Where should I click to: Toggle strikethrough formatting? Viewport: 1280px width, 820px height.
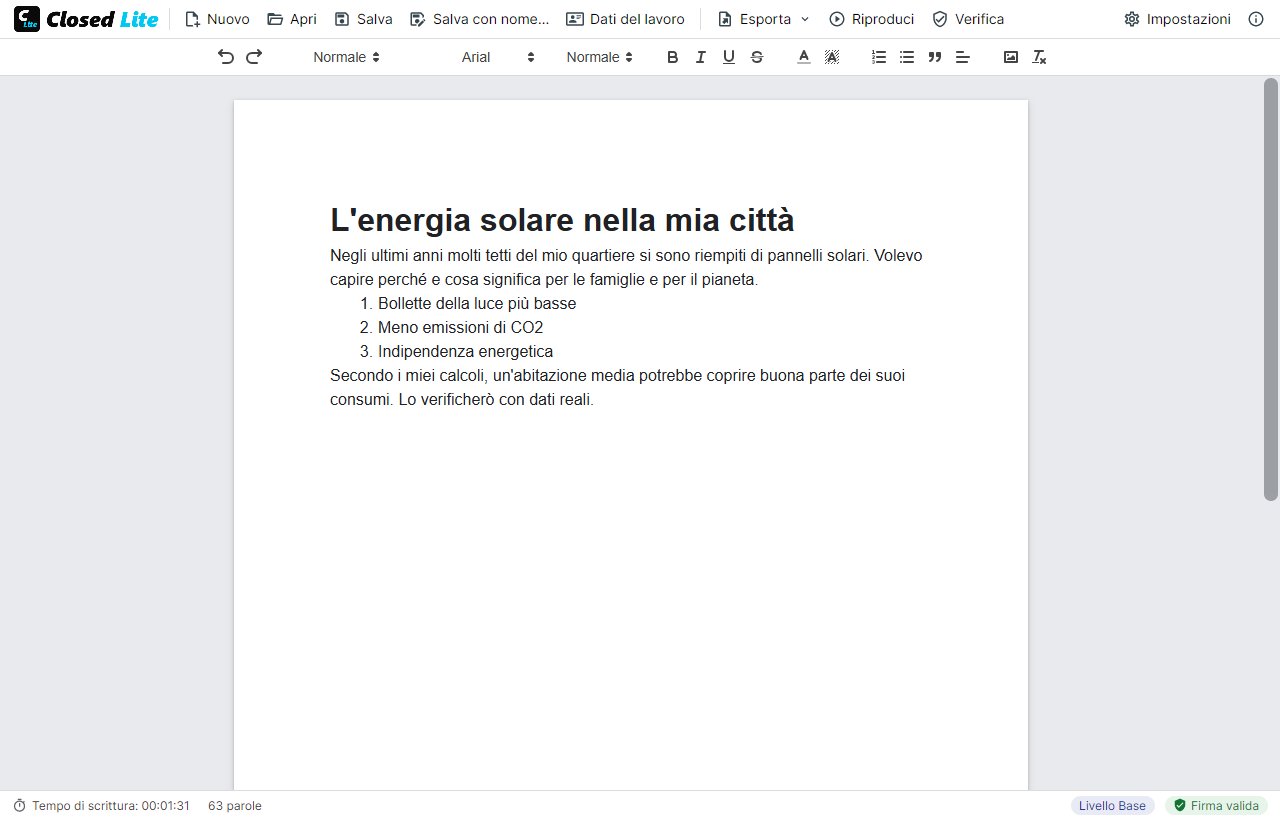point(756,57)
